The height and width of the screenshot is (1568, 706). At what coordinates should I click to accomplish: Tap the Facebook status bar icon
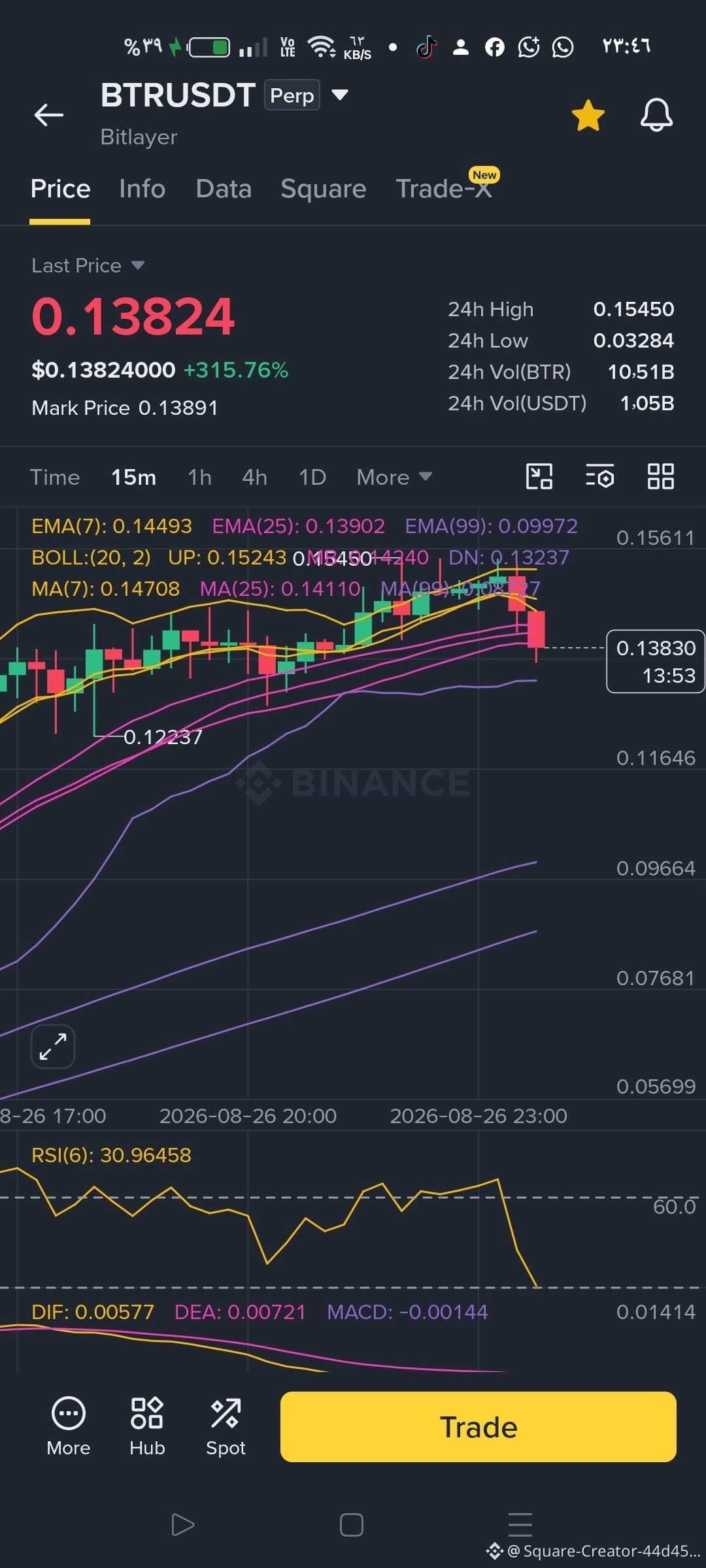pos(495,47)
